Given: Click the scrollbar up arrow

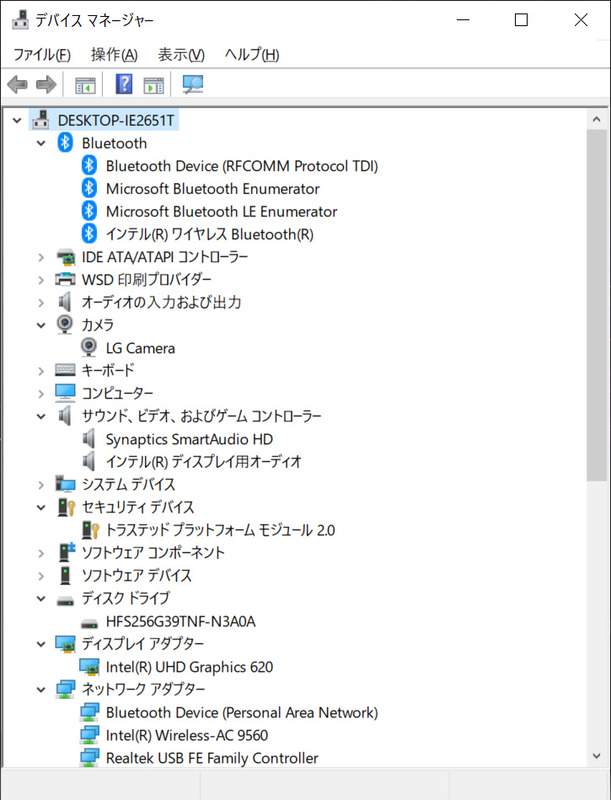Looking at the screenshot, I should pos(596,119).
